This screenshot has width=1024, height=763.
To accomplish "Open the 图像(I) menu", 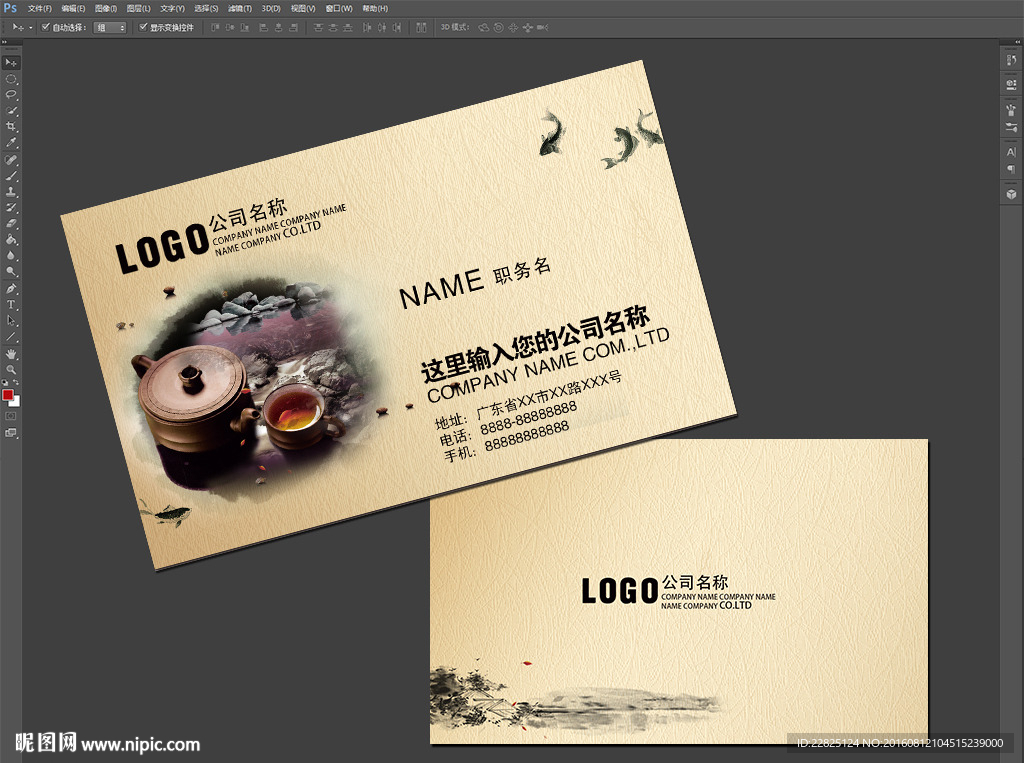I will point(106,8).
